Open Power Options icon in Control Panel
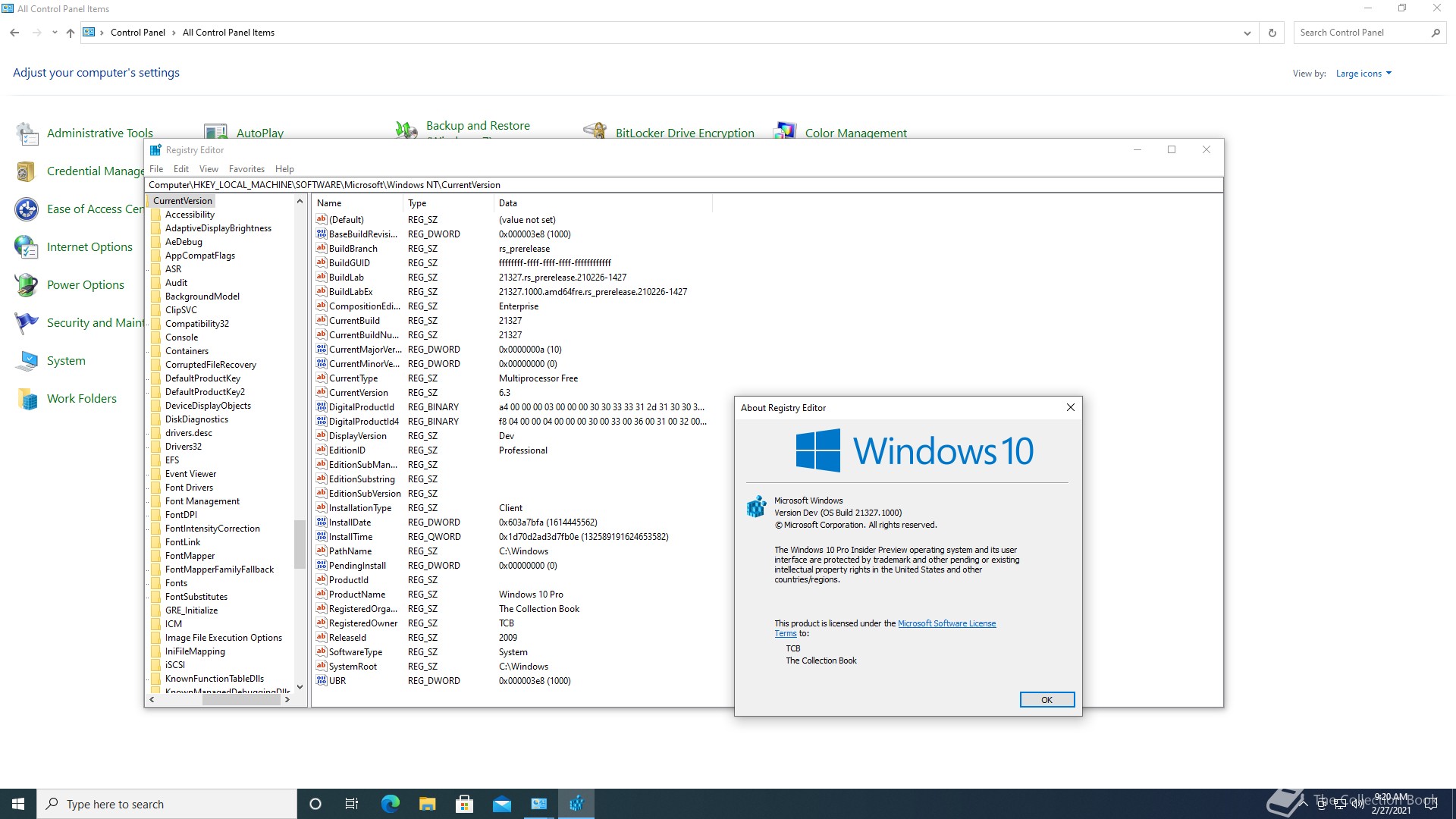The height and width of the screenshot is (819, 1456). coord(27,285)
